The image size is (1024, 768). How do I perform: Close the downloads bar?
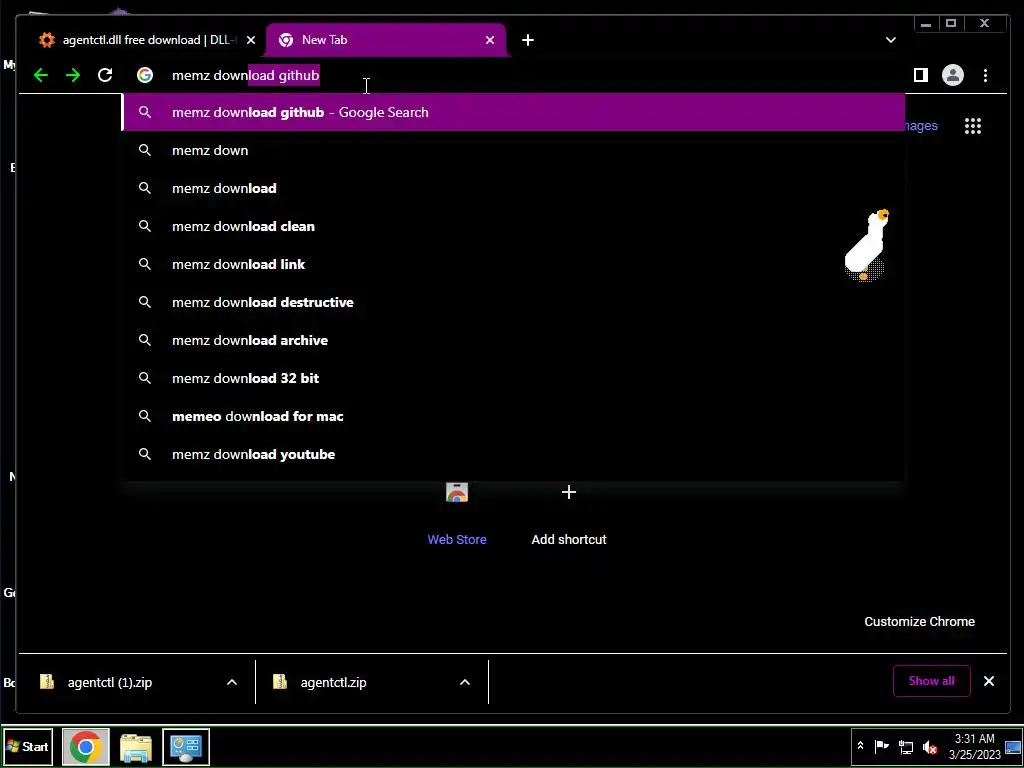989,681
